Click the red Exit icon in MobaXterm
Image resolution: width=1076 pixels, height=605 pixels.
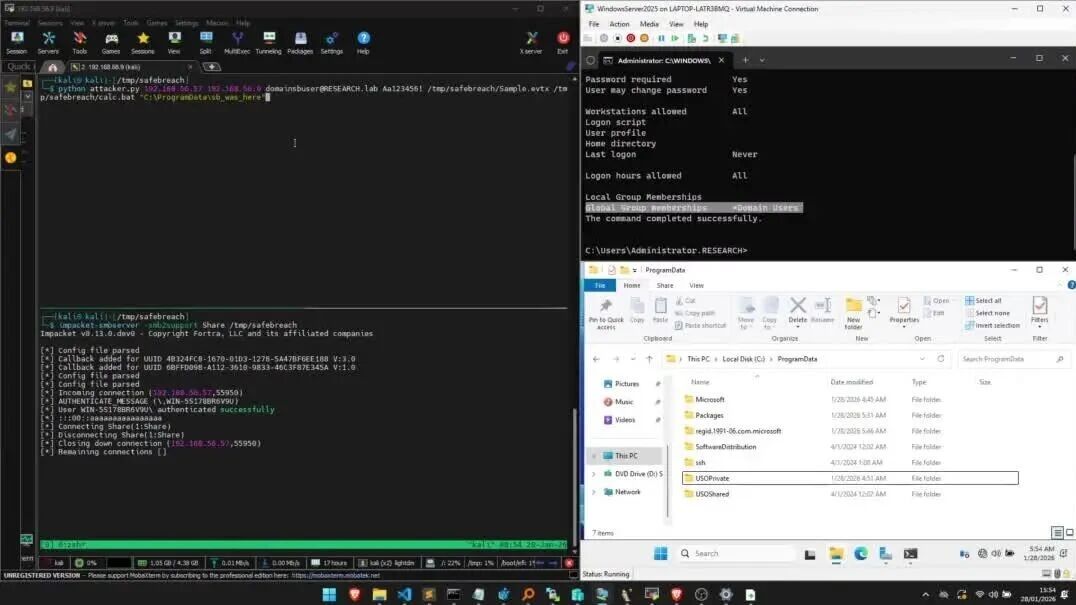(563, 43)
